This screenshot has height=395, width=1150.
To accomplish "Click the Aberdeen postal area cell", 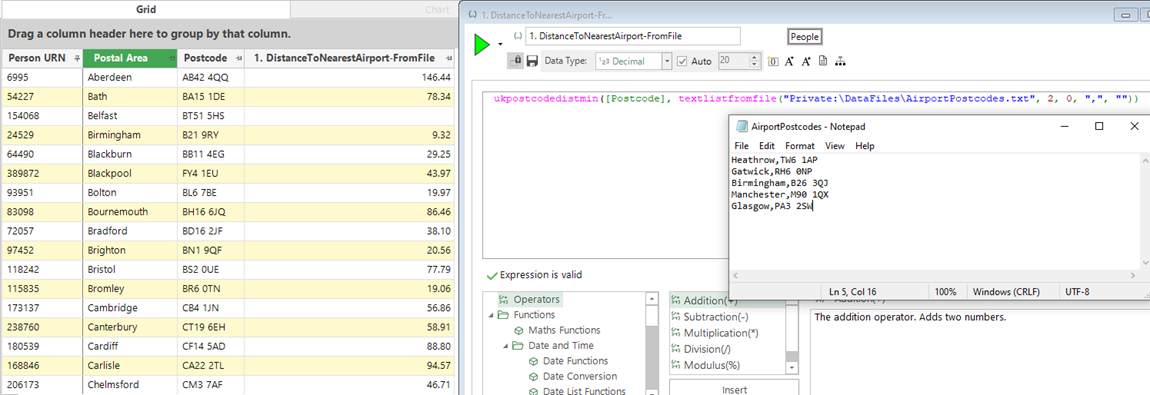I will tap(130, 77).
